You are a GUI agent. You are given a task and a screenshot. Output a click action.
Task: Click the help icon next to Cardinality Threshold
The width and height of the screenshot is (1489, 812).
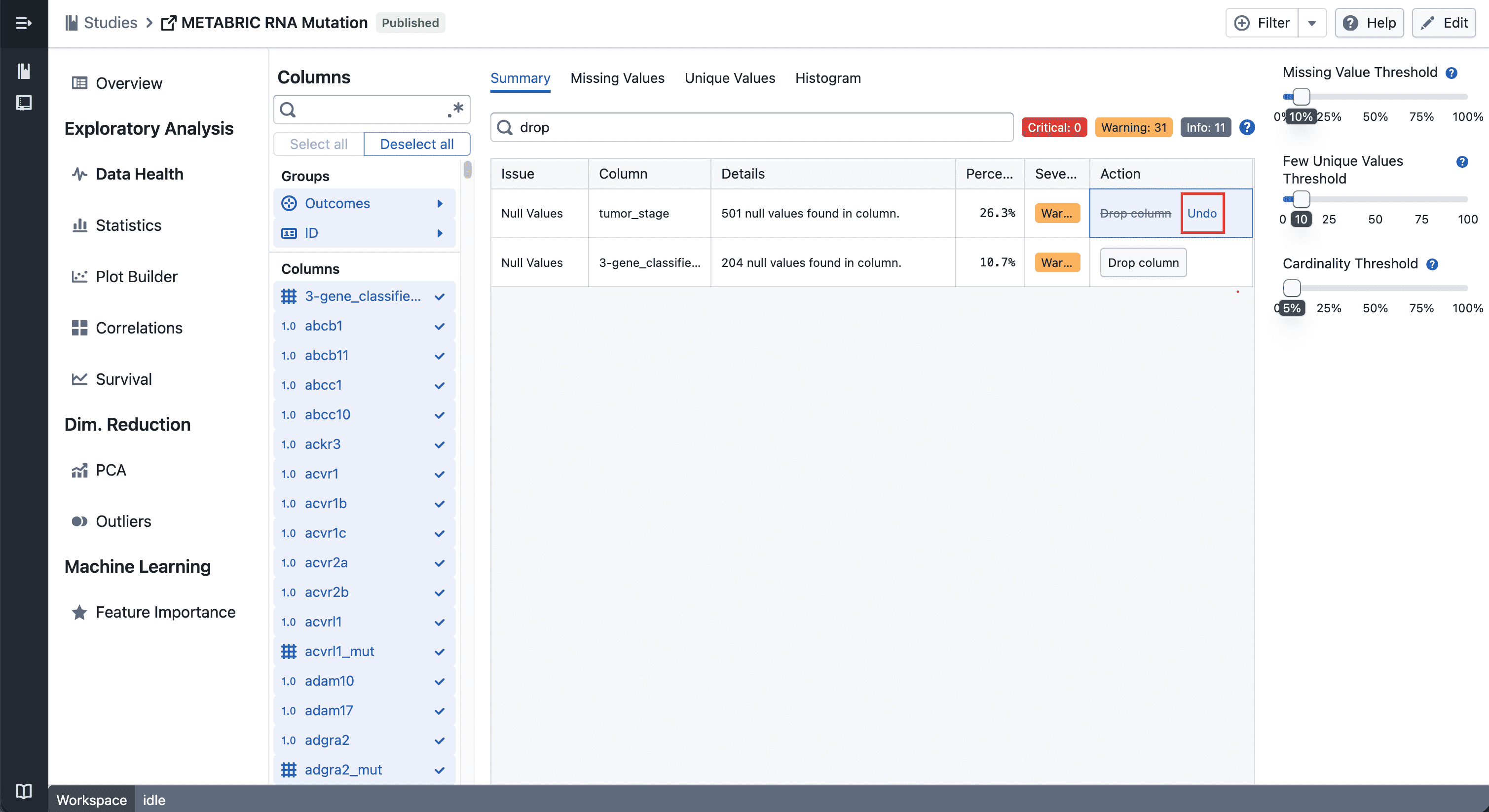pyautogui.click(x=1432, y=264)
